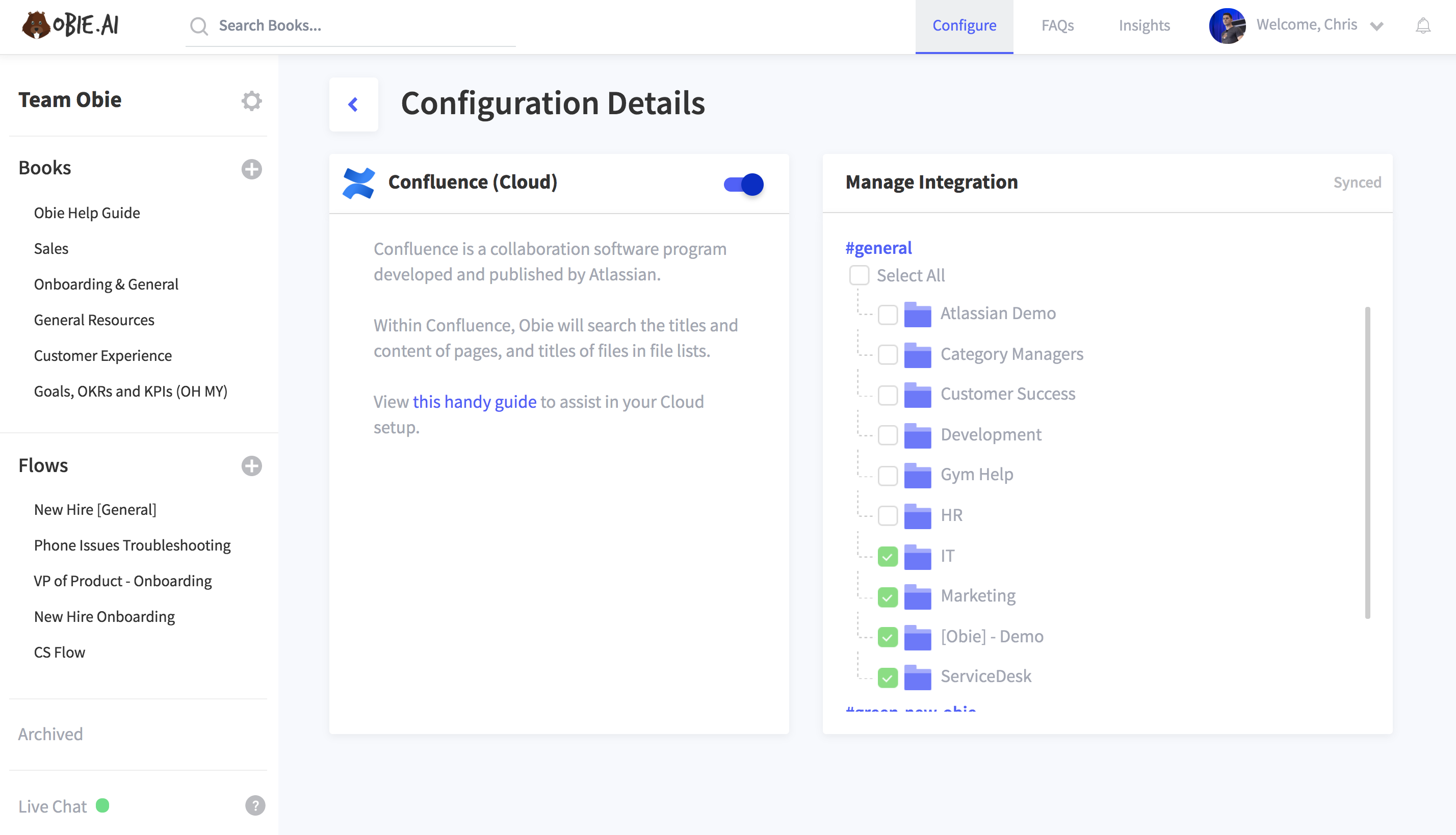Image resolution: width=1456 pixels, height=835 pixels.
Task: Check the Gym Help checkbox
Action: point(888,476)
